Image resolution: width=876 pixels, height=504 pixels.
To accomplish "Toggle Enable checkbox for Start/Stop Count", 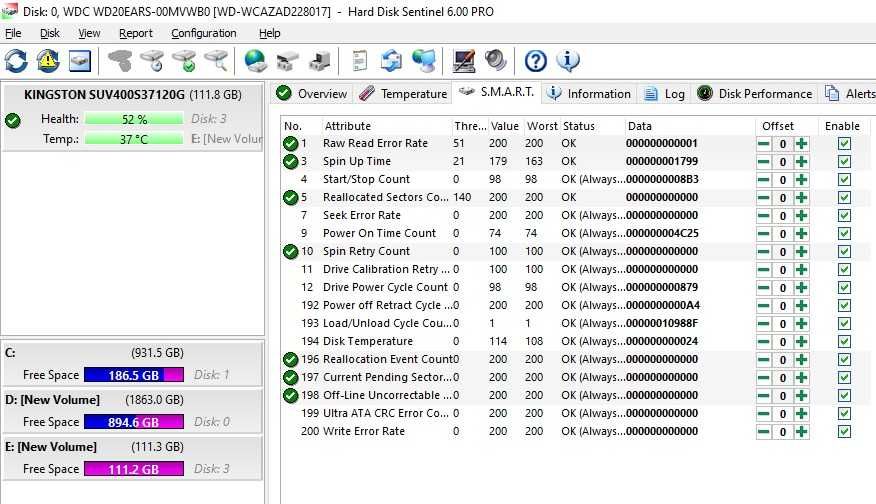I will pyautogui.click(x=844, y=179).
